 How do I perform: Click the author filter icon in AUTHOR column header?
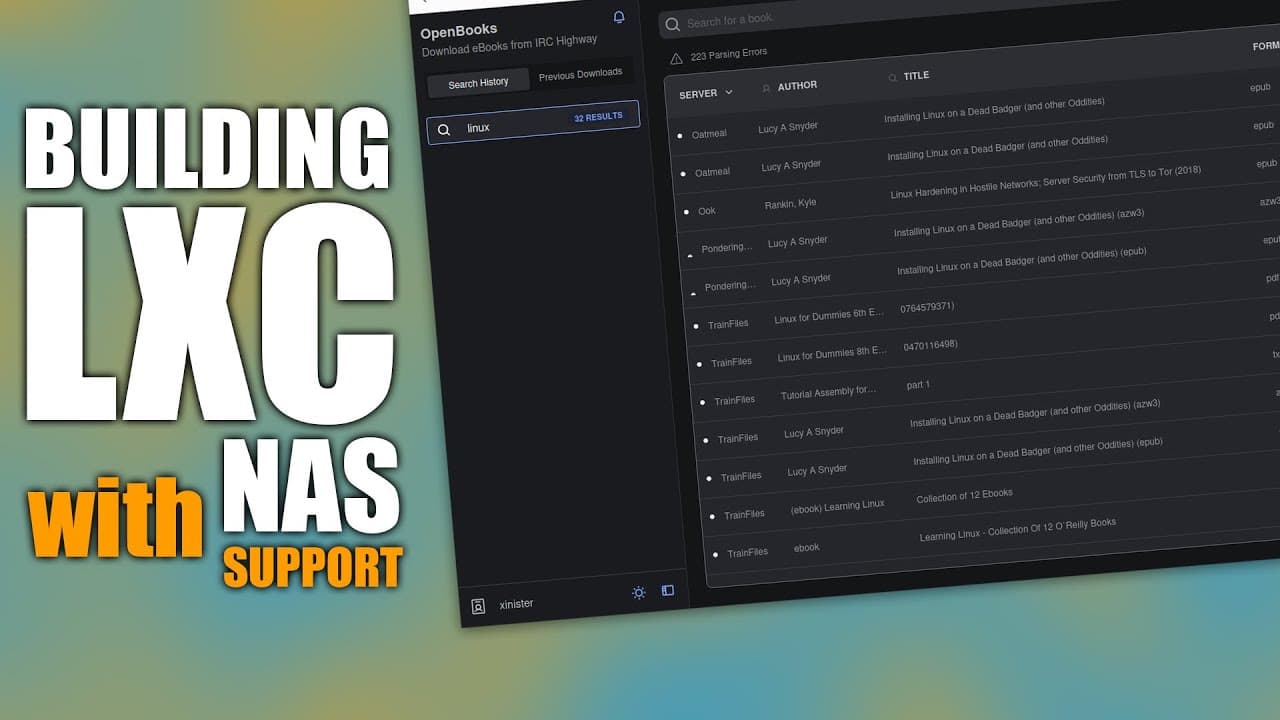click(x=767, y=88)
